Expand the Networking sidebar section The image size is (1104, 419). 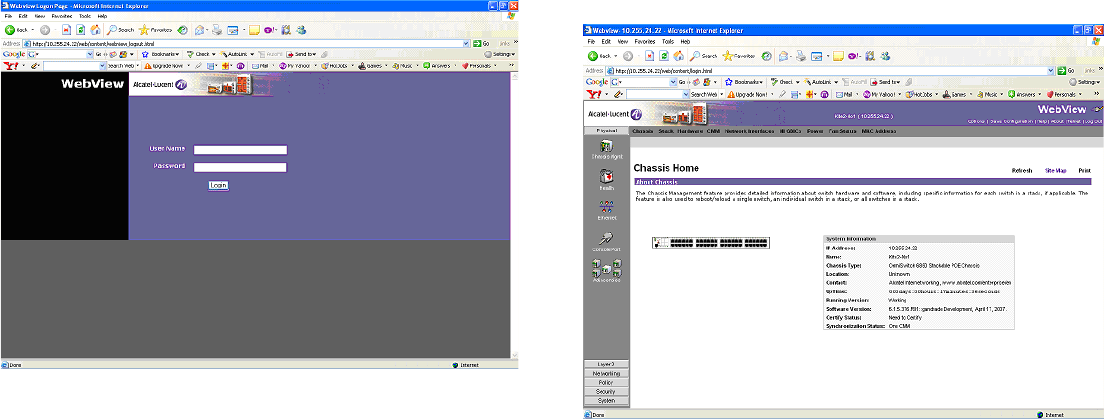607,373
